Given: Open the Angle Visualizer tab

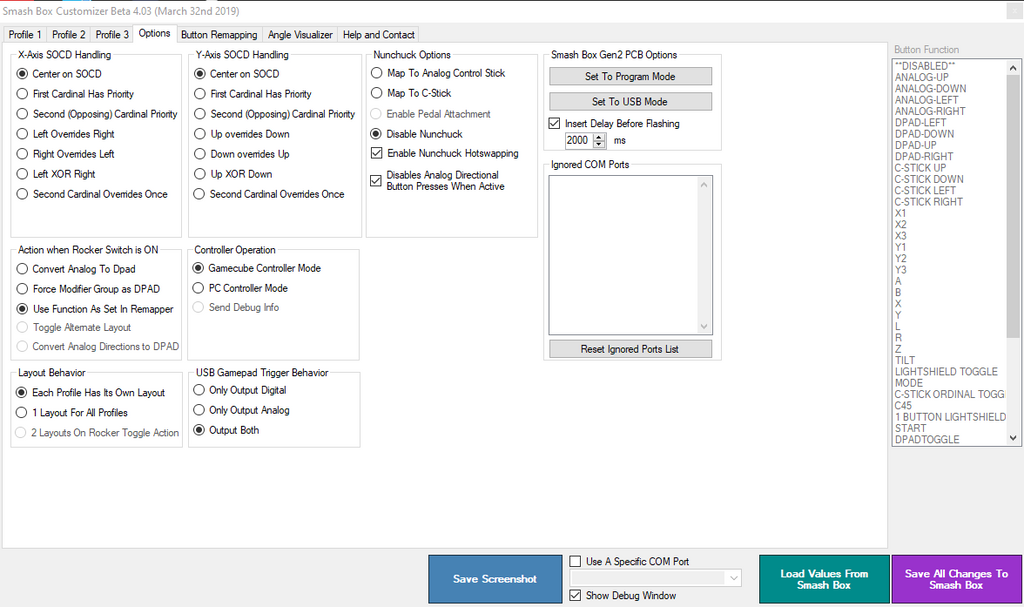Looking at the screenshot, I should click(x=300, y=34).
